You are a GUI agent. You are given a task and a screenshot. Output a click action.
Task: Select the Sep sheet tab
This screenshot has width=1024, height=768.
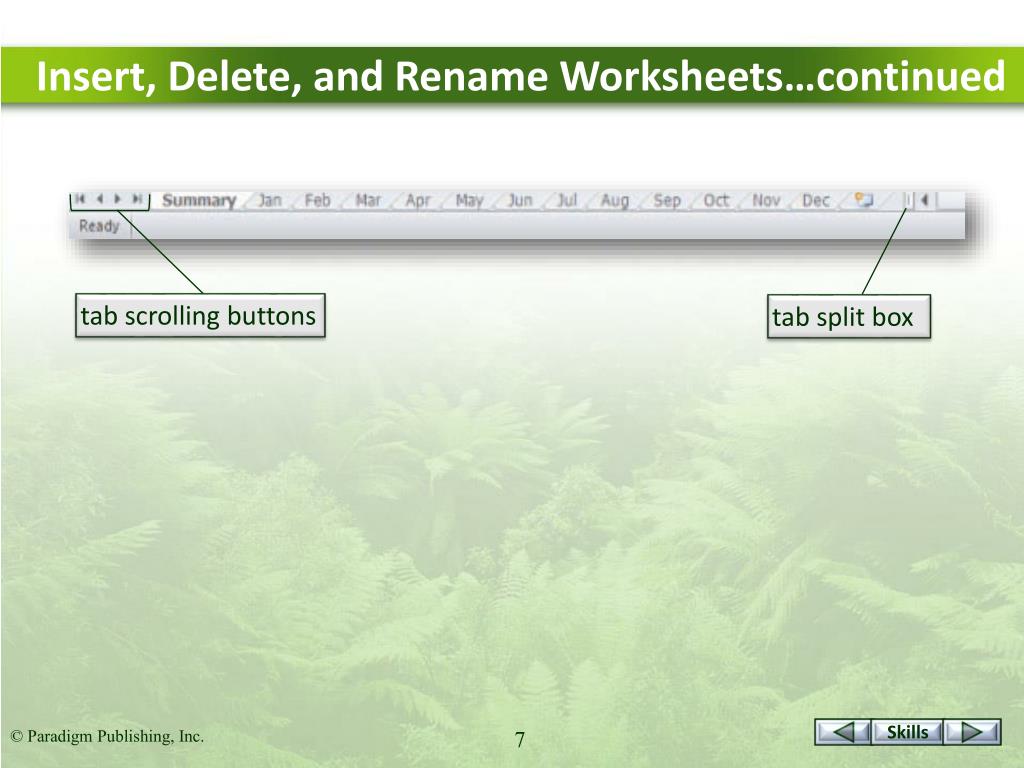coord(667,200)
